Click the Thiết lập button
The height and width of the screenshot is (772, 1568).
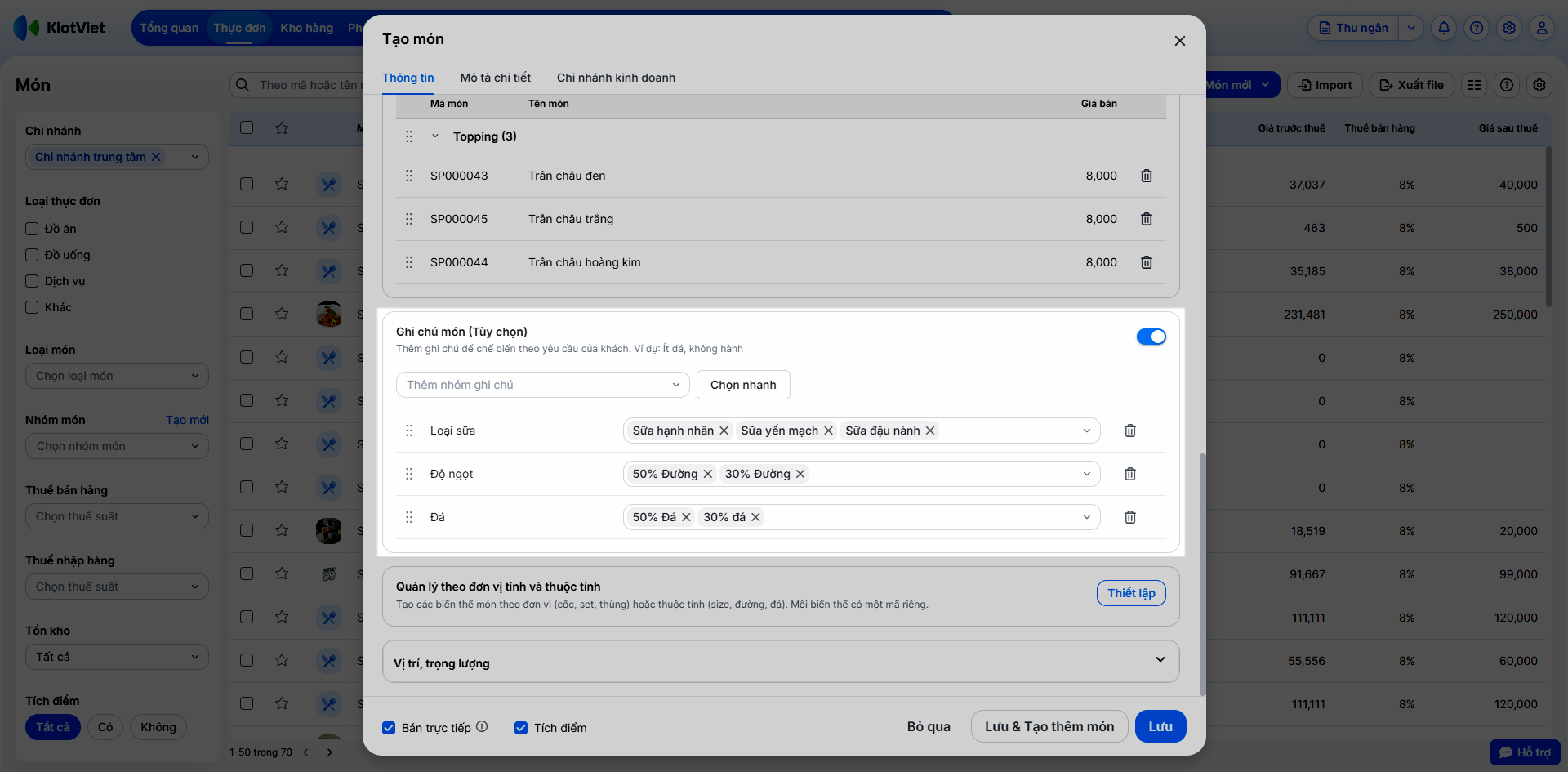coord(1131,593)
